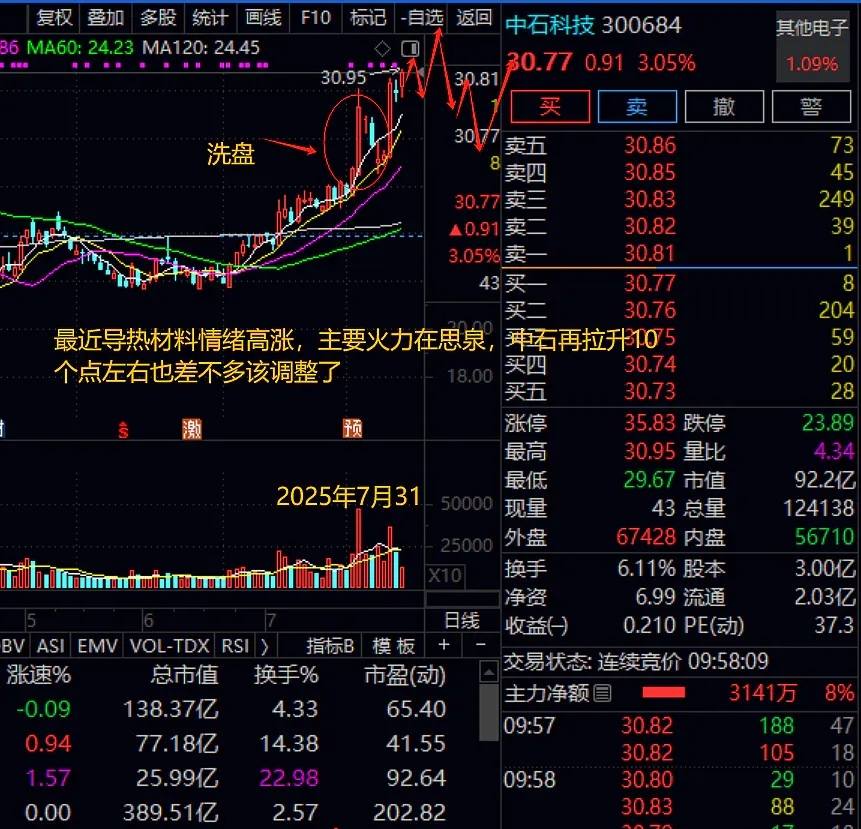This screenshot has width=861, height=829.
Task: Click the blue 卖 sell button
Action: tap(637, 107)
